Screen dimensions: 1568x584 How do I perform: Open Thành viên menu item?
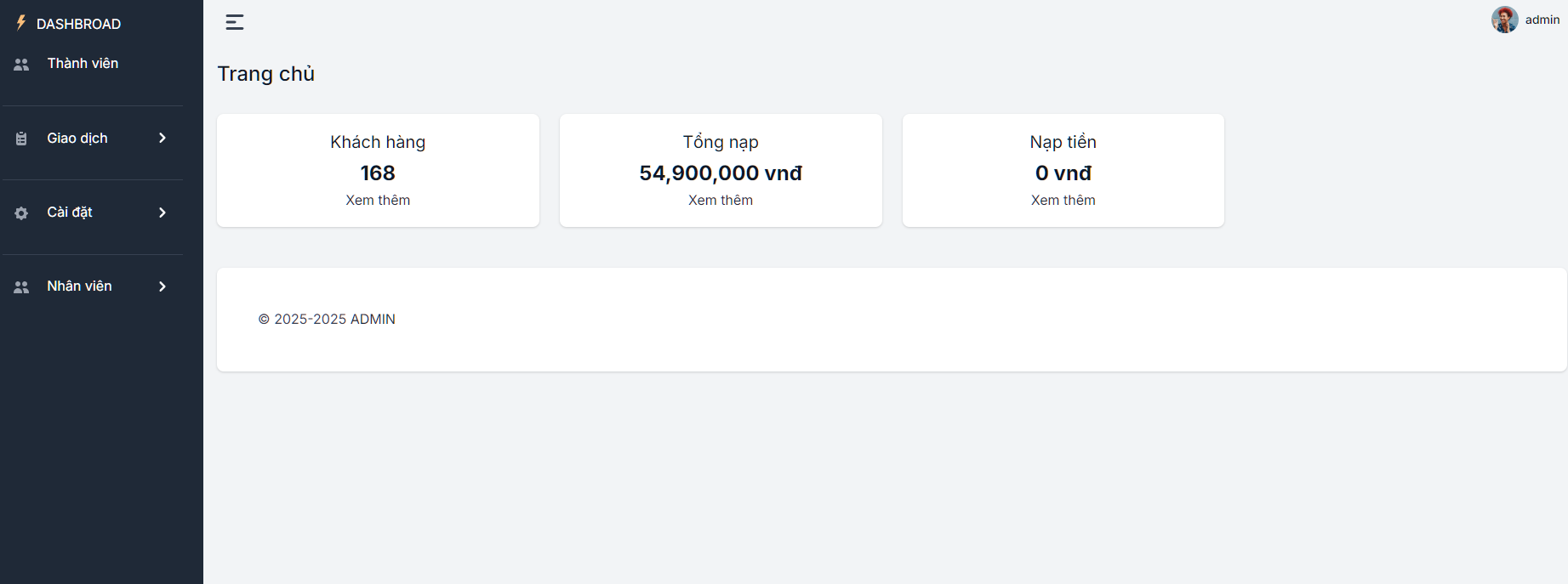point(83,64)
